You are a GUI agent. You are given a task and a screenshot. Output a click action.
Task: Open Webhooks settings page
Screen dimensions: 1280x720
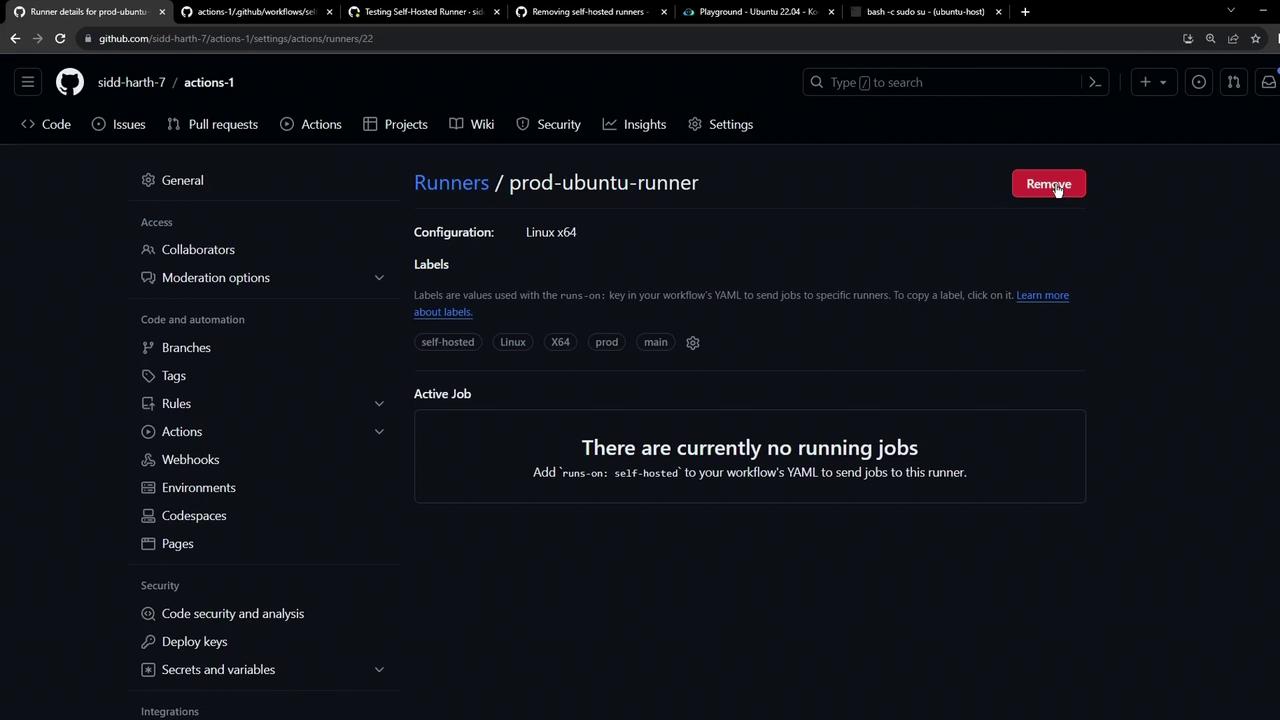(x=263, y=459)
